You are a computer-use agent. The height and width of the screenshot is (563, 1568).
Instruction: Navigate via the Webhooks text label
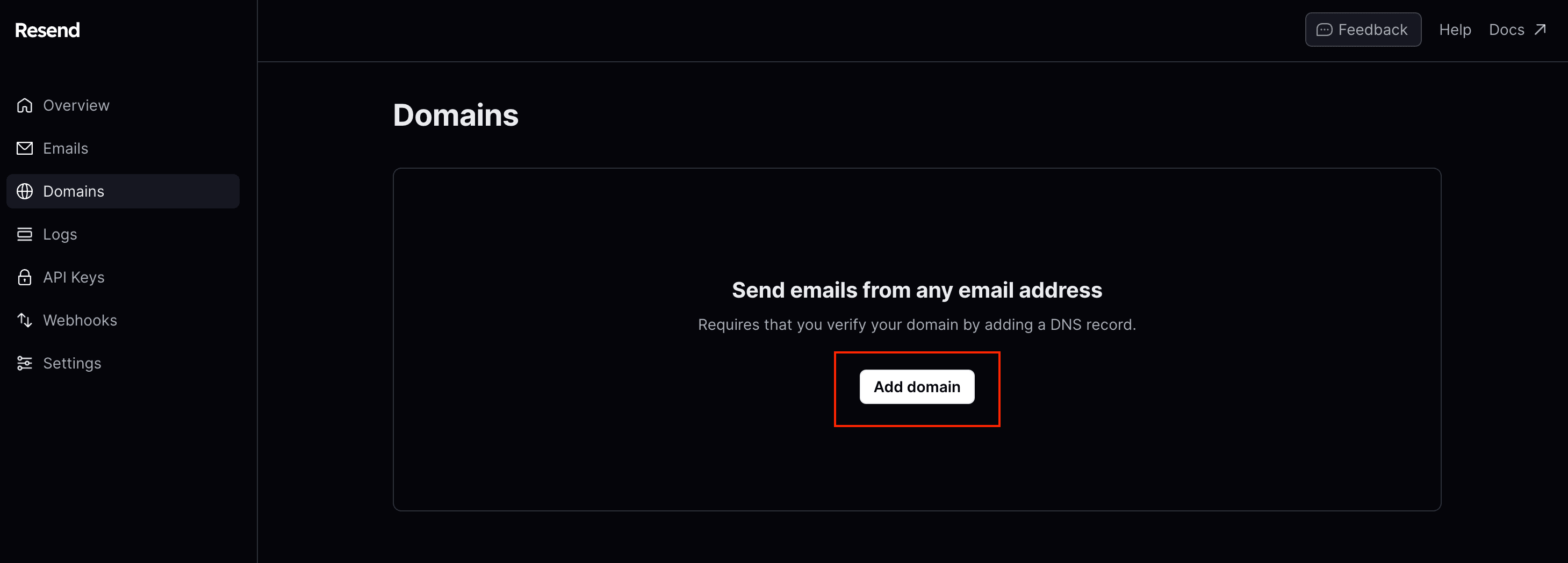pyautogui.click(x=80, y=320)
